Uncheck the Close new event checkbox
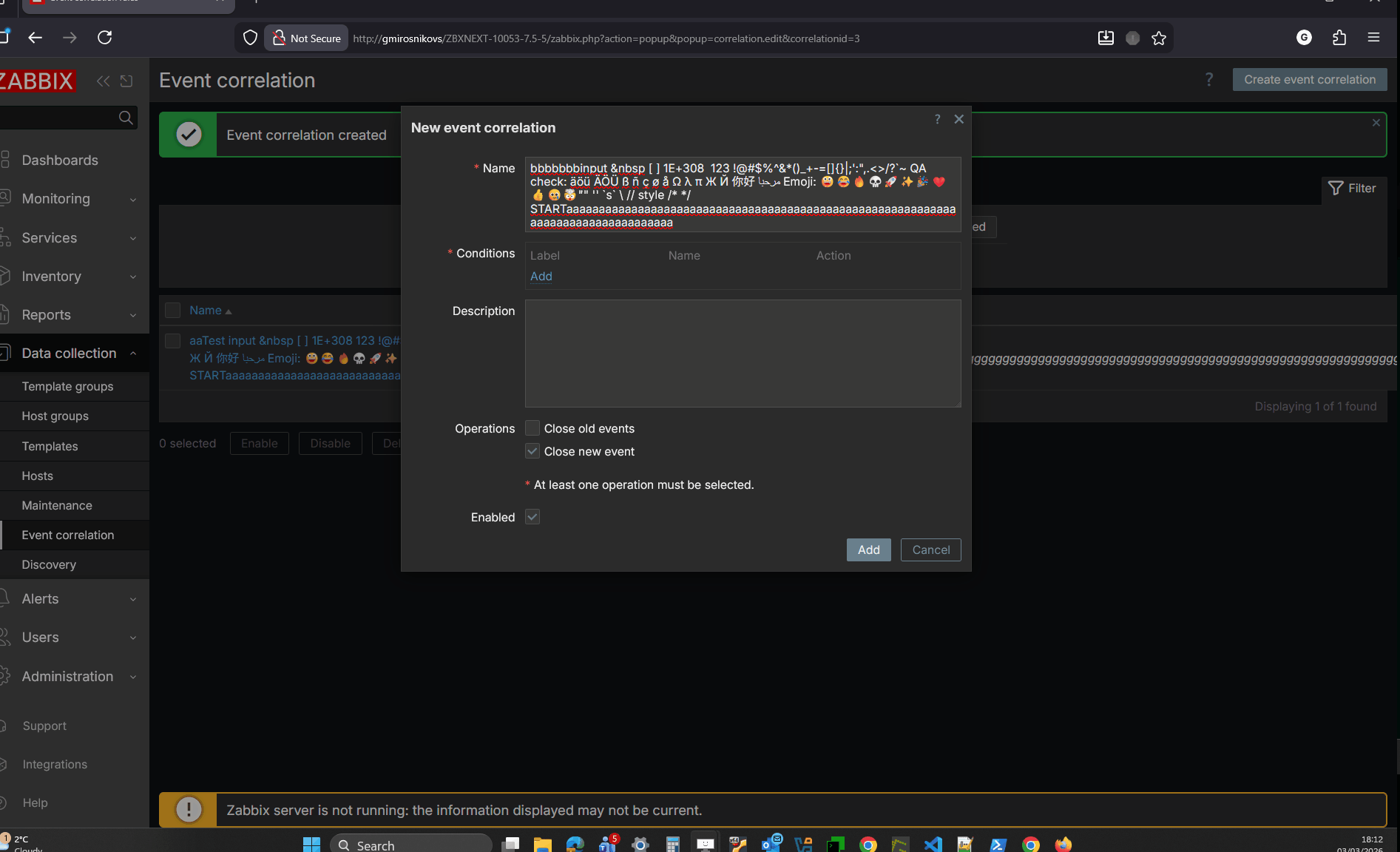This screenshot has width=1400, height=852. (532, 451)
